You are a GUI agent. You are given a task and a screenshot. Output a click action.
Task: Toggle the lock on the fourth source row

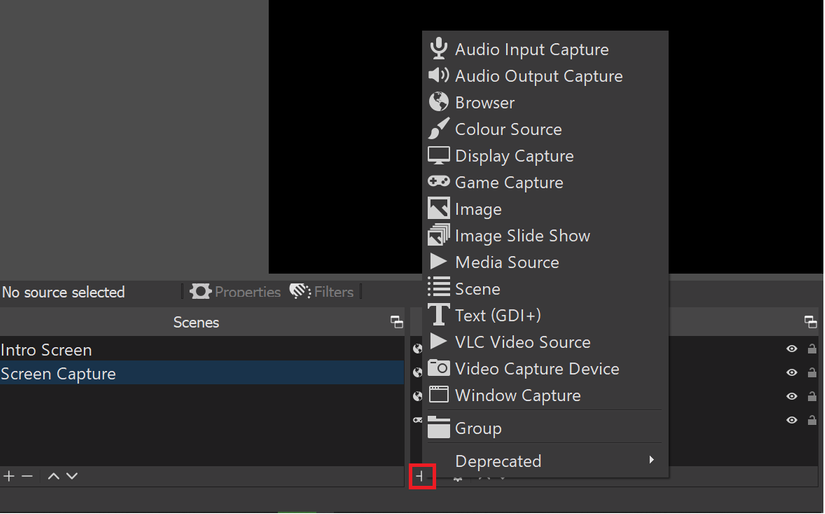[x=812, y=420]
